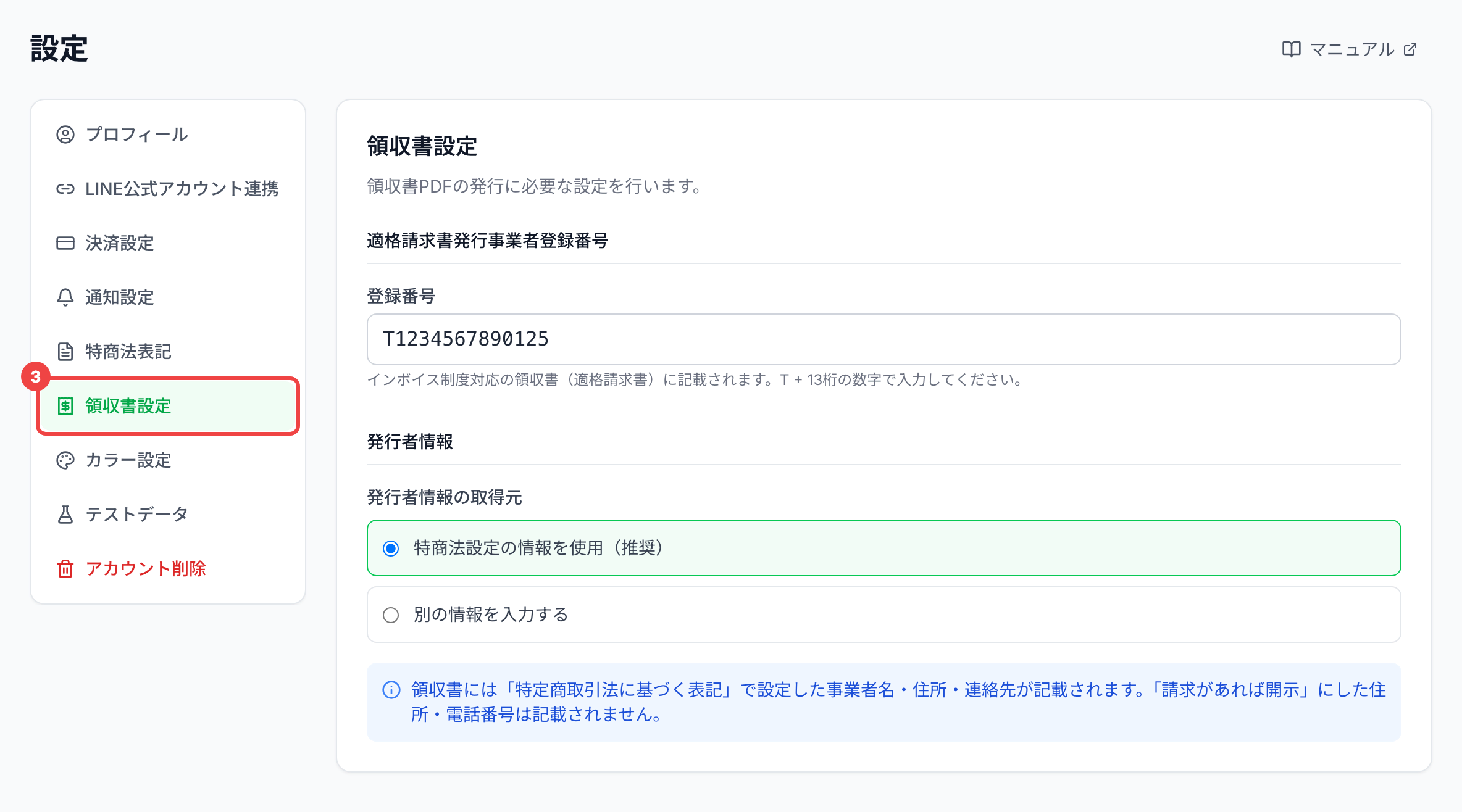Open アカウント削除 page
The image size is (1462, 812).
pyautogui.click(x=168, y=569)
